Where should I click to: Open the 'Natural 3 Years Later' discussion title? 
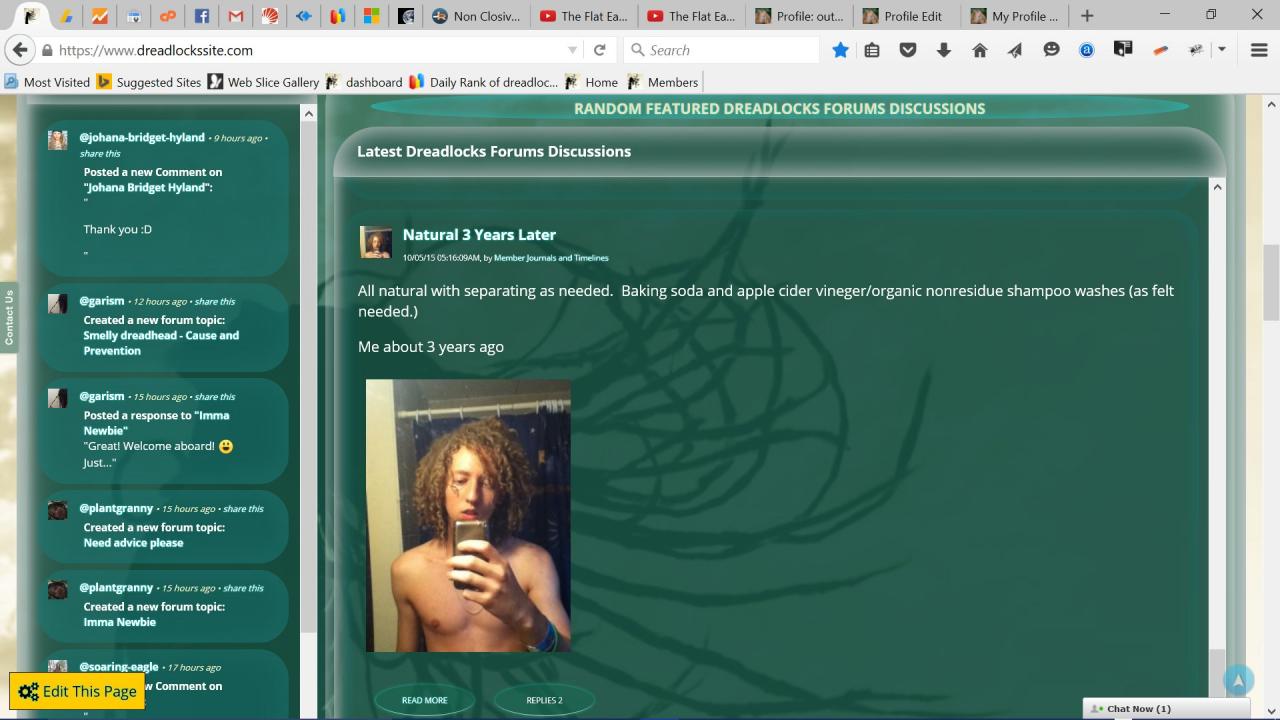pyautogui.click(x=479, y=234)
